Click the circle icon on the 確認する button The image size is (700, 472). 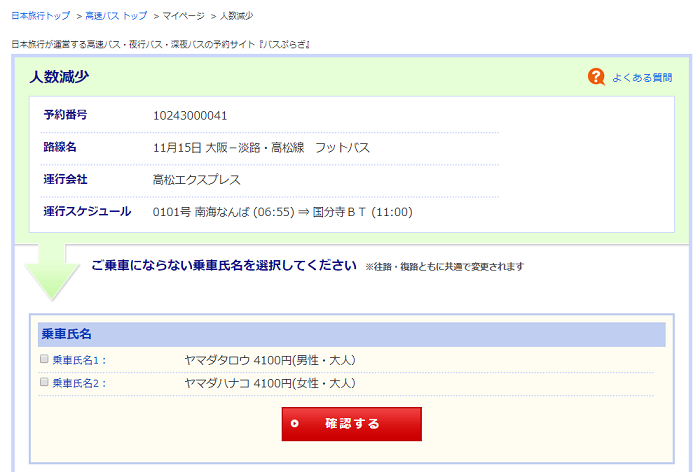point(295,424)
